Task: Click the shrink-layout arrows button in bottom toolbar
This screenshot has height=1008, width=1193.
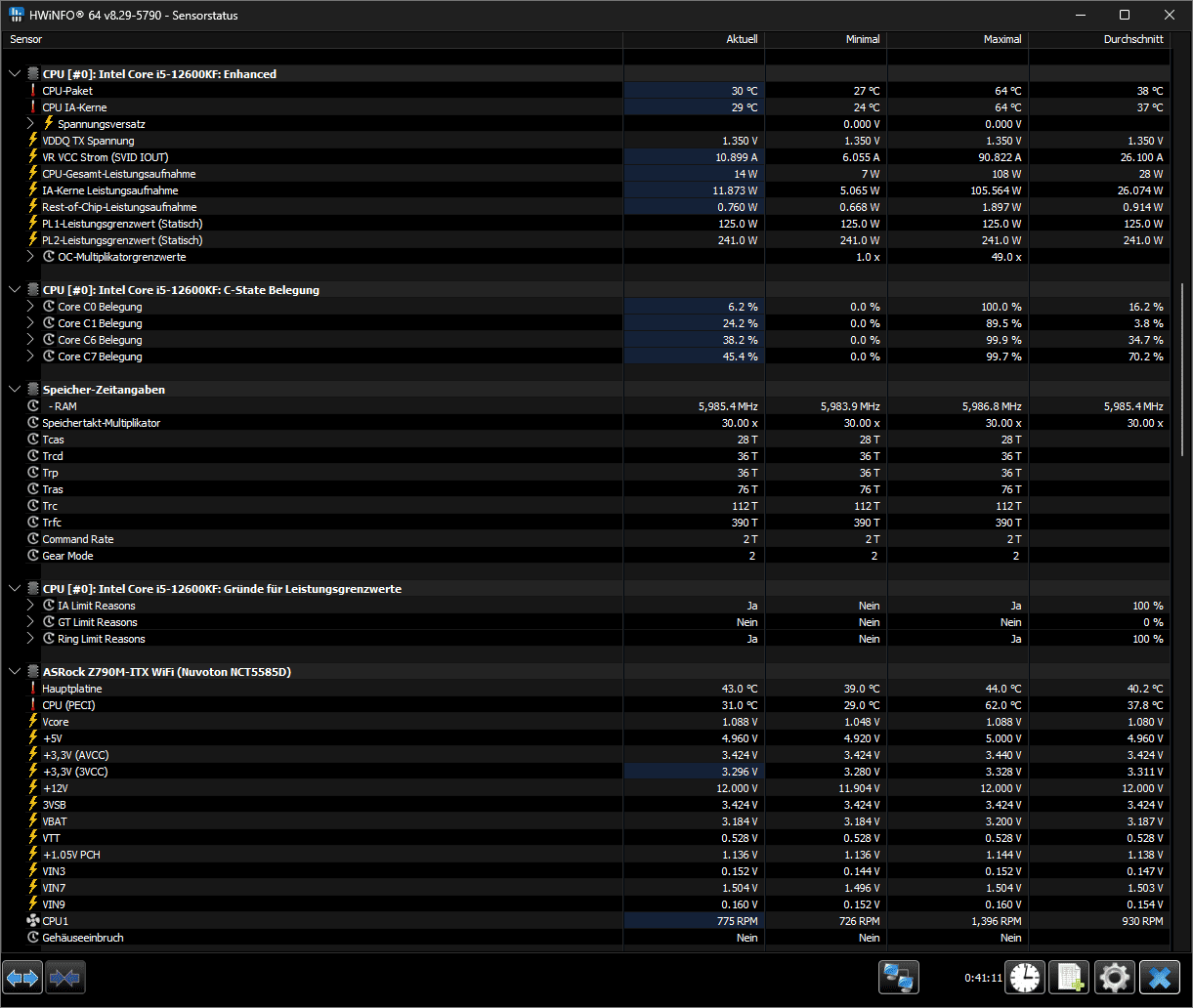Action: [65, 977]
